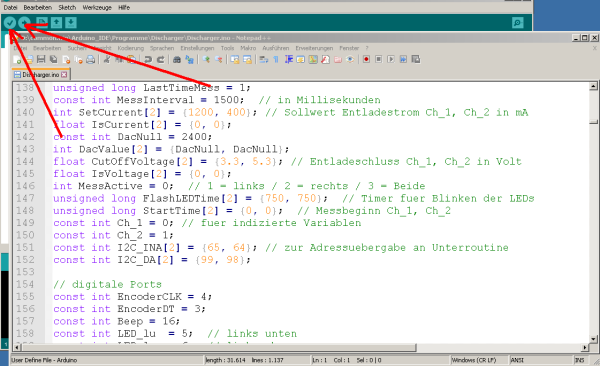This screenshot has width=600, height=366.
Task: Open the Notepad++ Einstellungen menu
Action: (x=197, y=48)
